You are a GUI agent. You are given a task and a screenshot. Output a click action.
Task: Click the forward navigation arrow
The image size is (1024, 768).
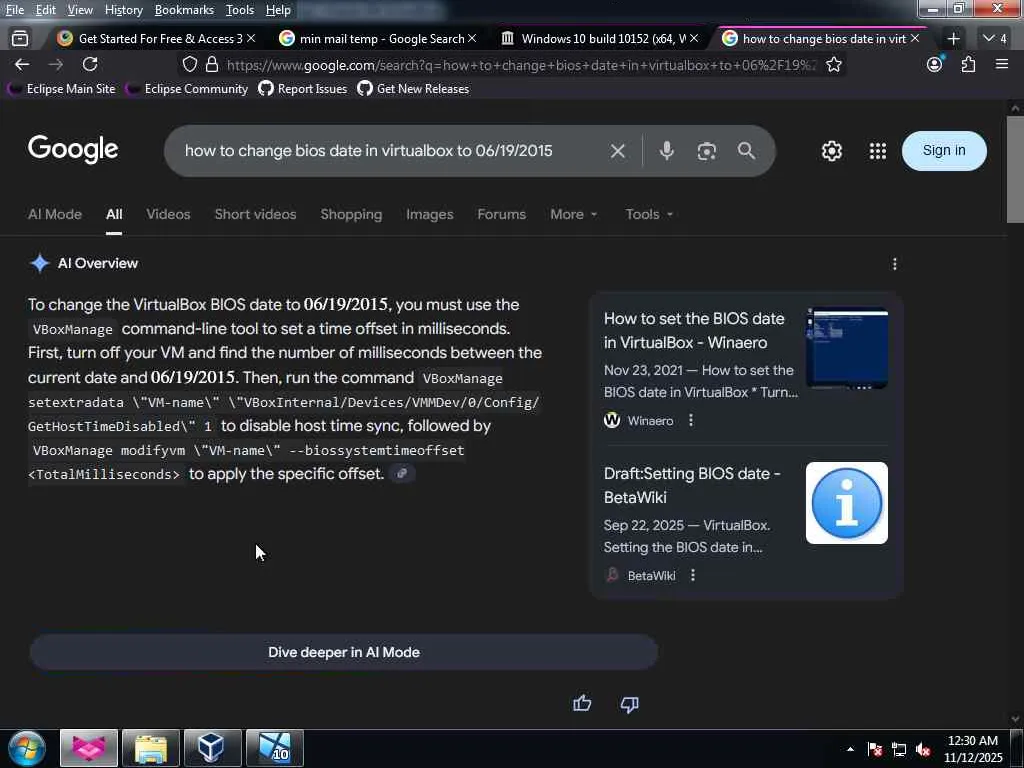pyautogui.click(x=56, y=64)
